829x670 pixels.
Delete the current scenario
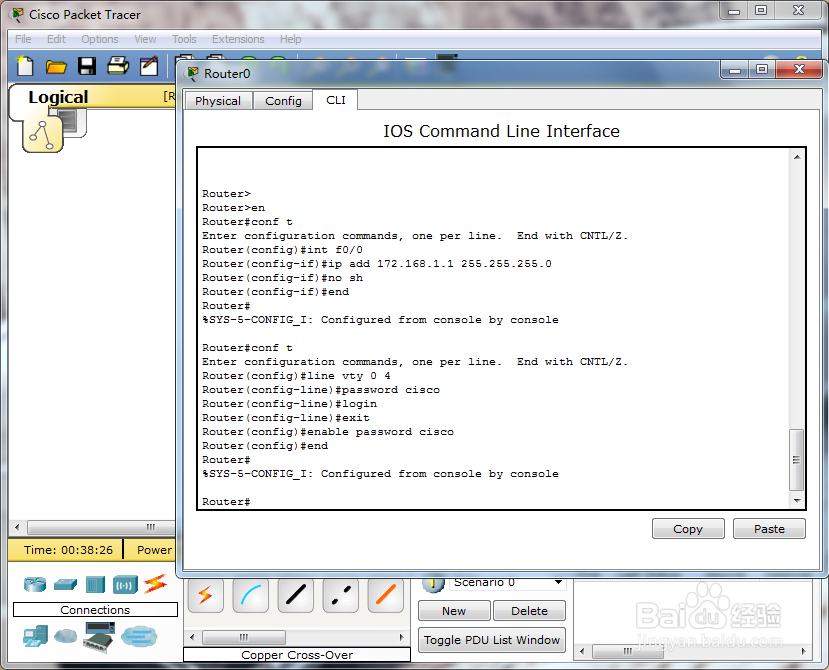pyautogui.click(x=529, y=611)
